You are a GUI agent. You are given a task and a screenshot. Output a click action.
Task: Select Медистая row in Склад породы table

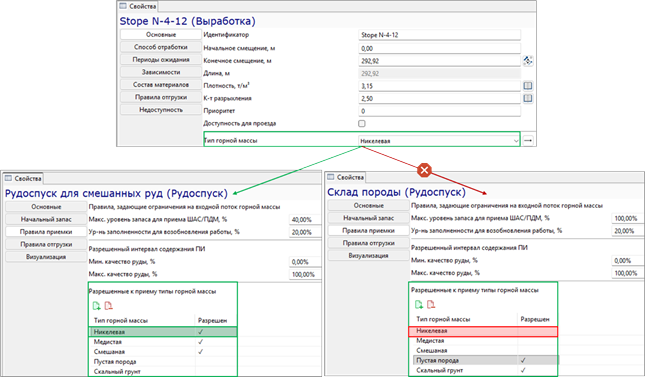483,340
